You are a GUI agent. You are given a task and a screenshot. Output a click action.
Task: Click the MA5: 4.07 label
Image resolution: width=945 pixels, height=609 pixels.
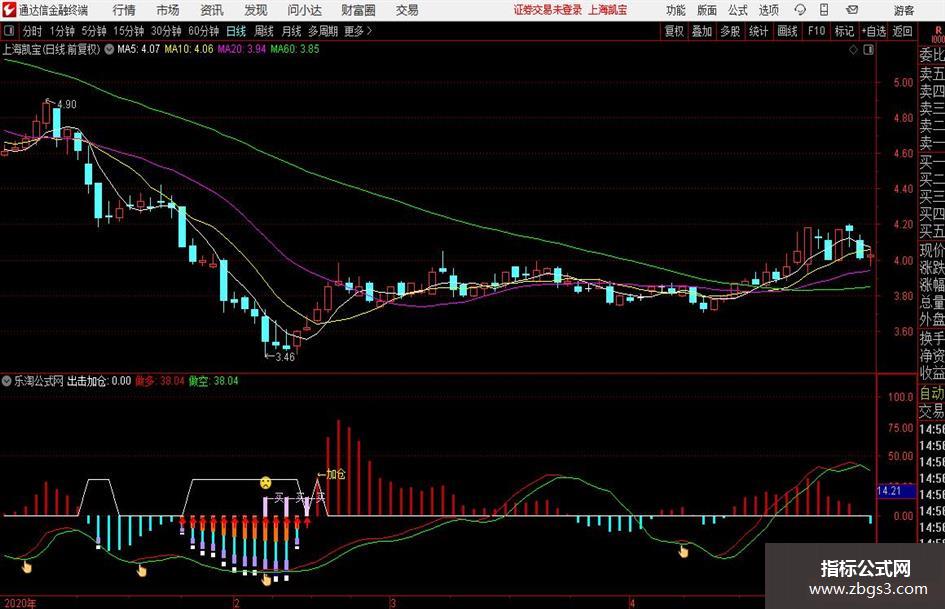(138, 49)
